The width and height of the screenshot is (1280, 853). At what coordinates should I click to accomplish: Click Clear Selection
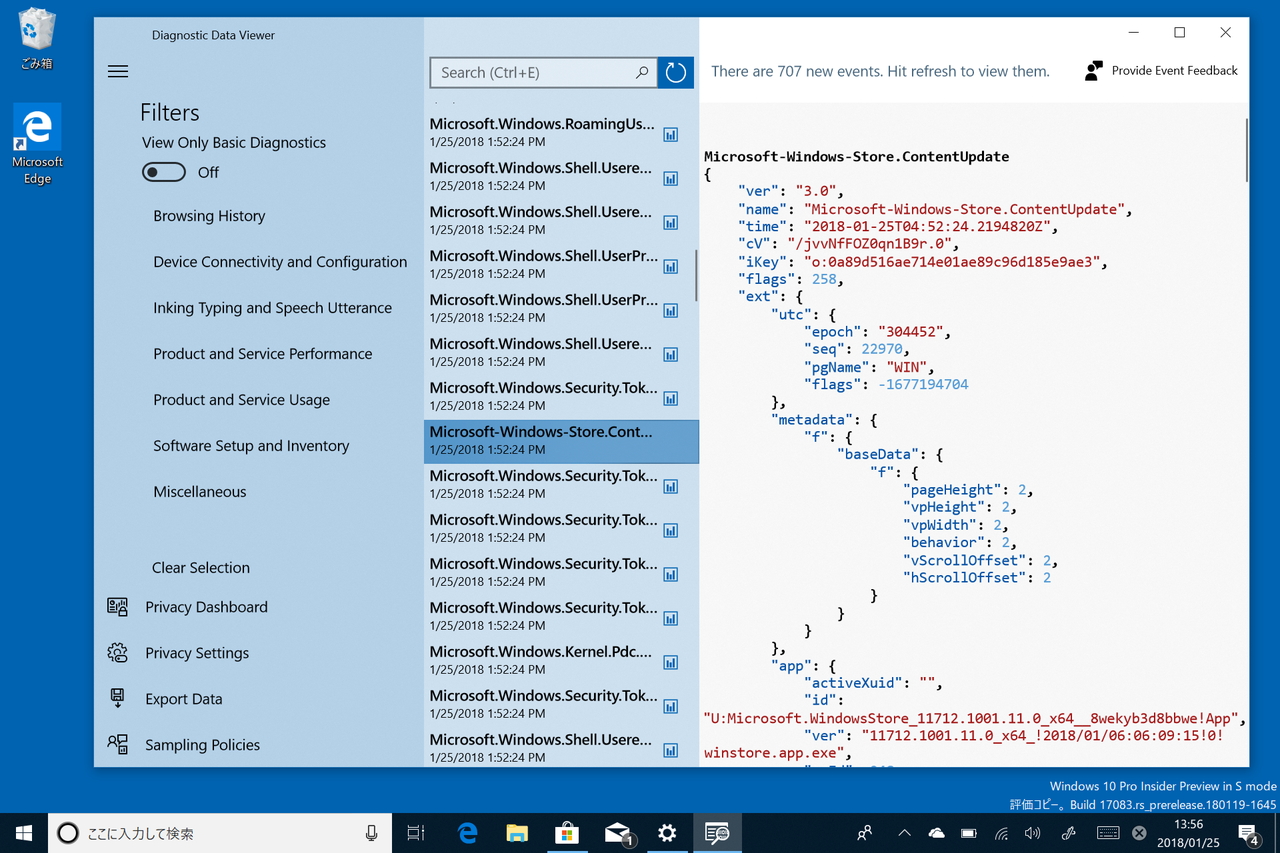click(x=201, y=568)
